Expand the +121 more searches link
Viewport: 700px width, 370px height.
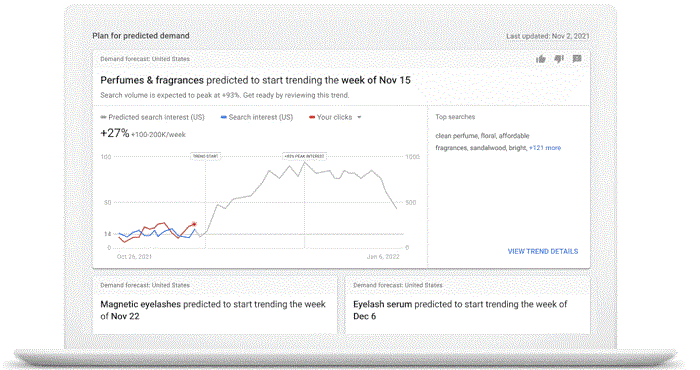pos(545,148)
